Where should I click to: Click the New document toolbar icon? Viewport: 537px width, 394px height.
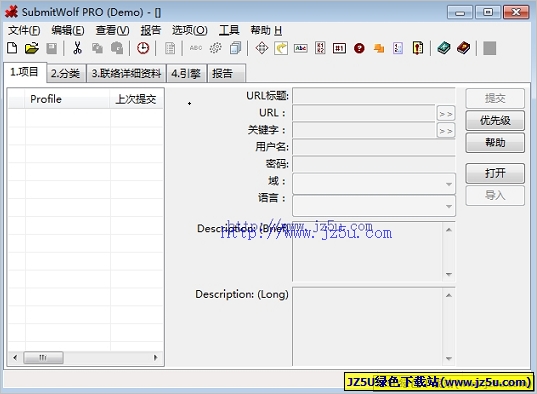(x=12, y=48)
